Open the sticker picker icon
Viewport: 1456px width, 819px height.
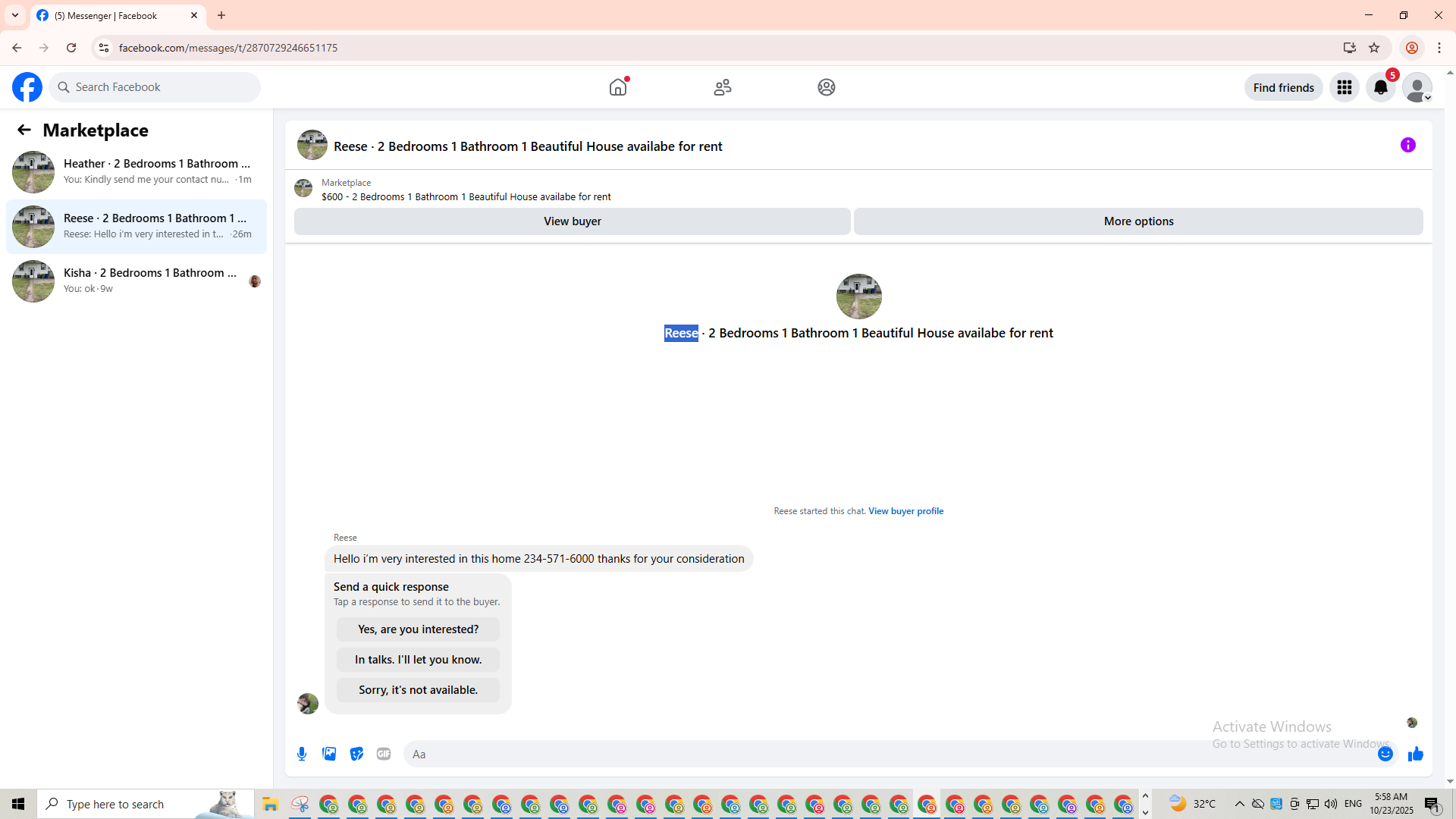[356, 754]
